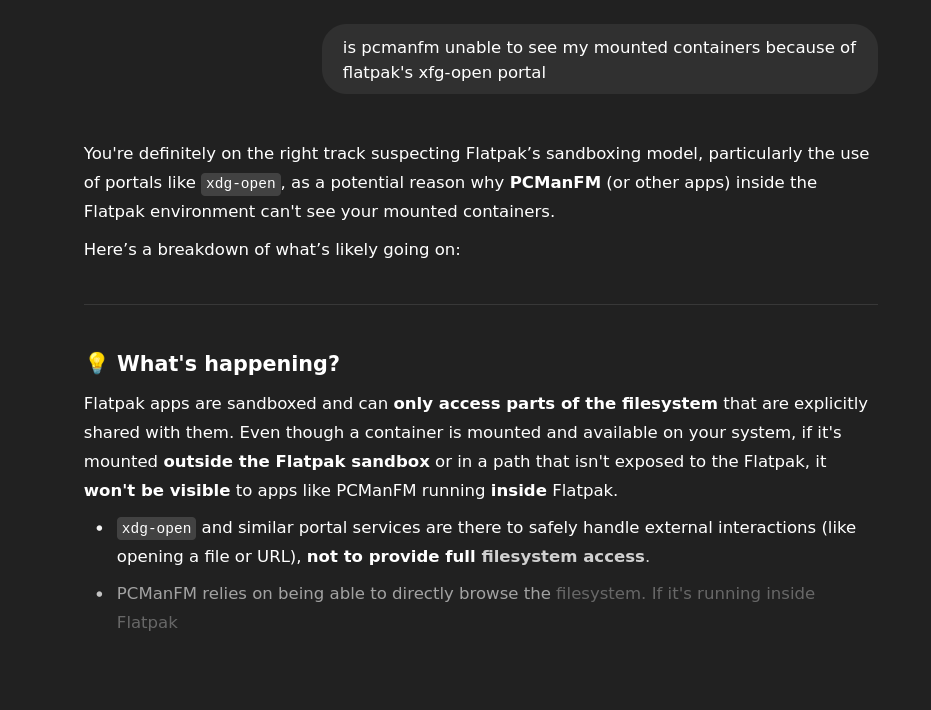The width and height of the screenshot is (931, 710).
Task: Click the horizontal divider line above the heading
Action: [x=481, y=305]
